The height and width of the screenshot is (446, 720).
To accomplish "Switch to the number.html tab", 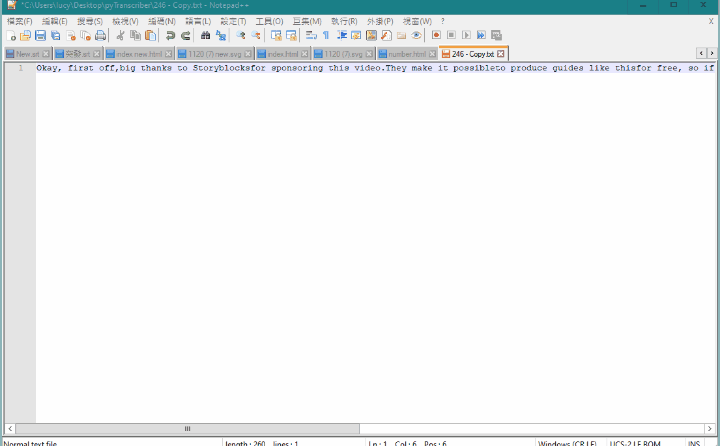I will (407, 54).
